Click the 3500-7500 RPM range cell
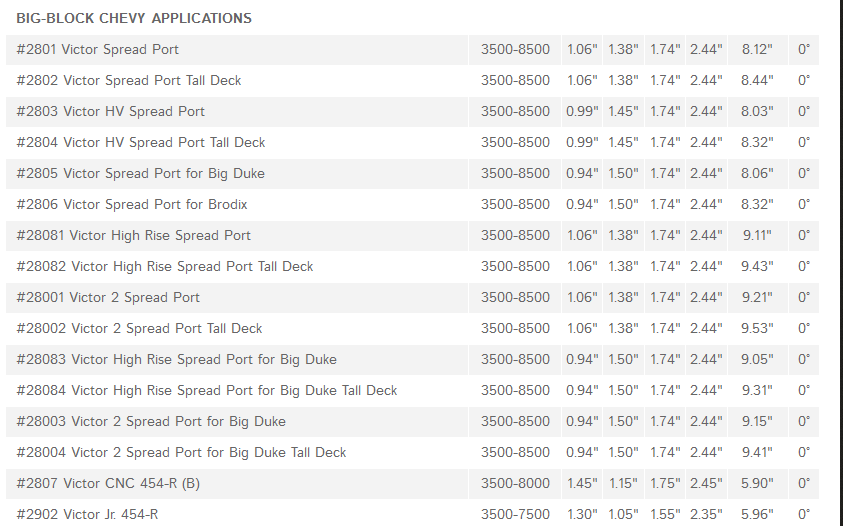Image resolution: width=843 pixels, height=526 pixels. click(x=515, y=514)
